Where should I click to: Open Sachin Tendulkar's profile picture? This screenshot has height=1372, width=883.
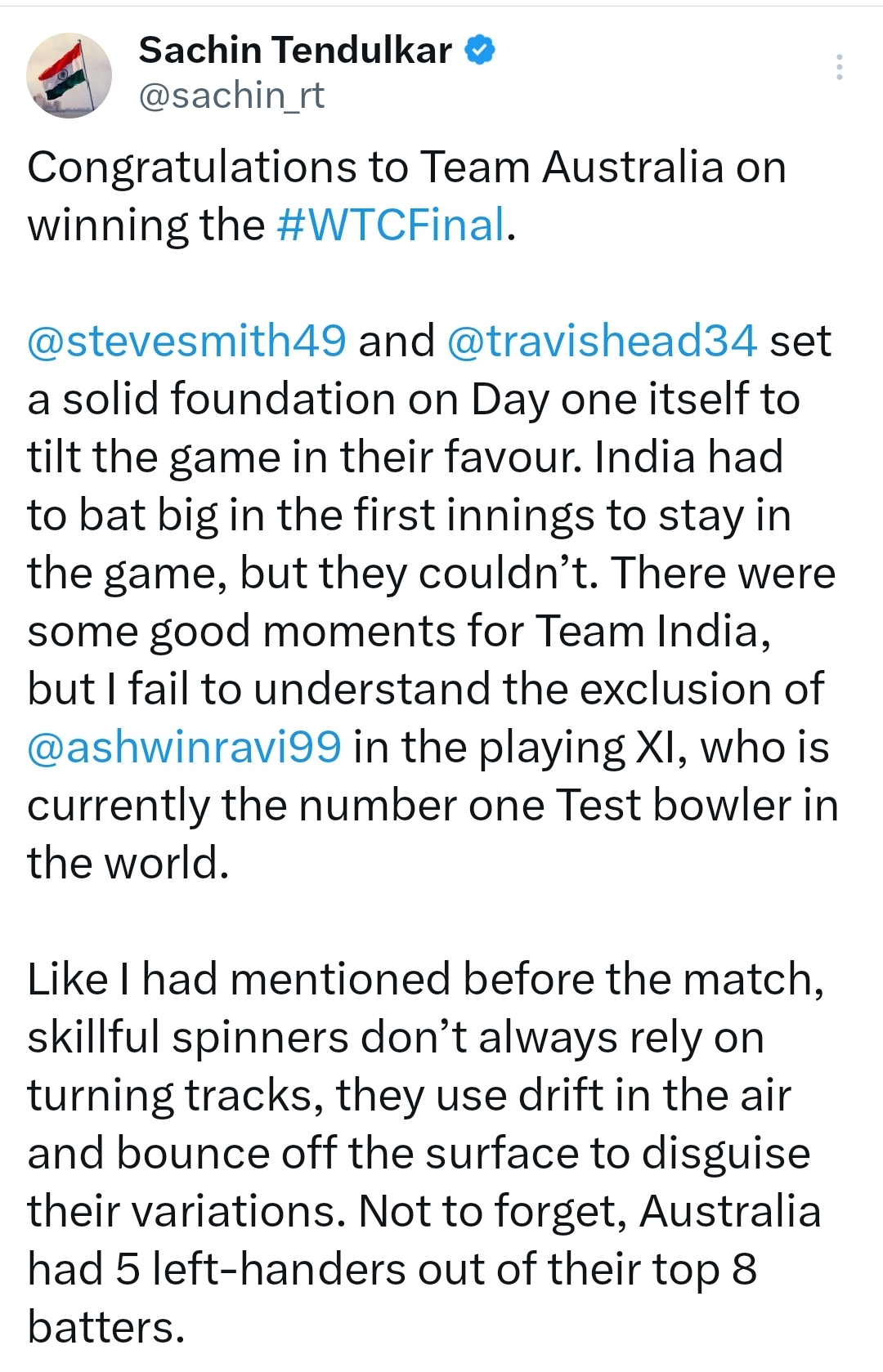pyautogui.click(x=69, y=75)
